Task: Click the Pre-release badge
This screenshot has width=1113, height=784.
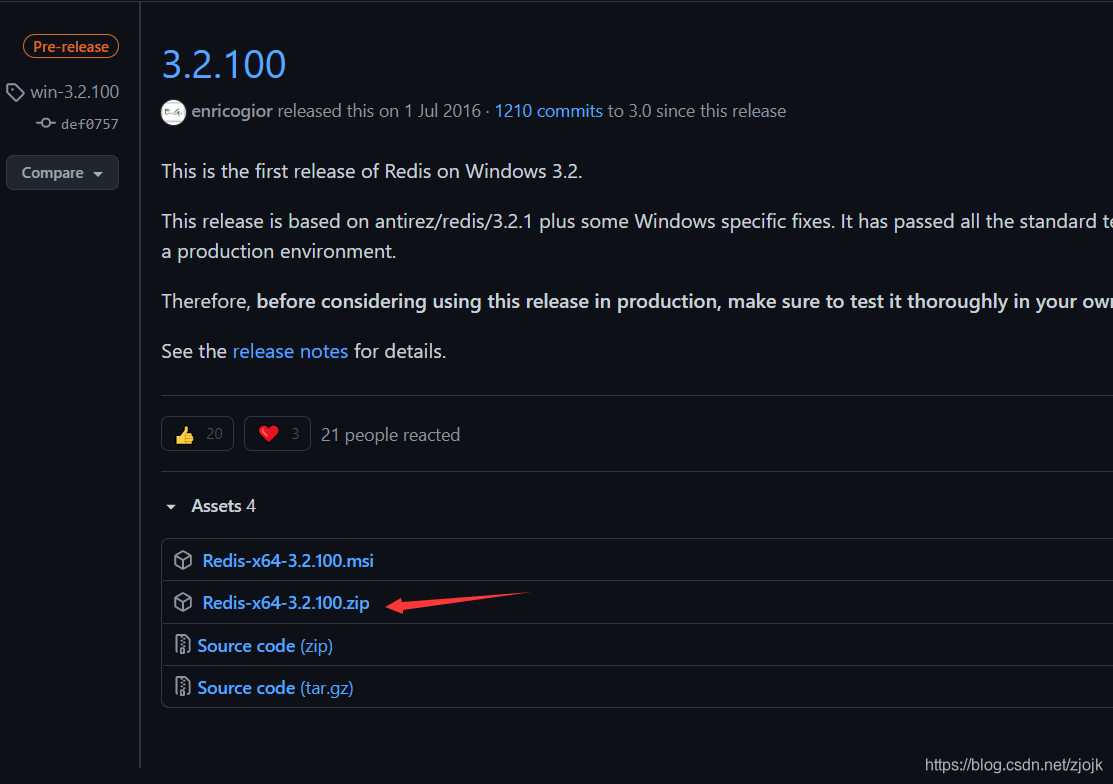Action: (71, 47)
